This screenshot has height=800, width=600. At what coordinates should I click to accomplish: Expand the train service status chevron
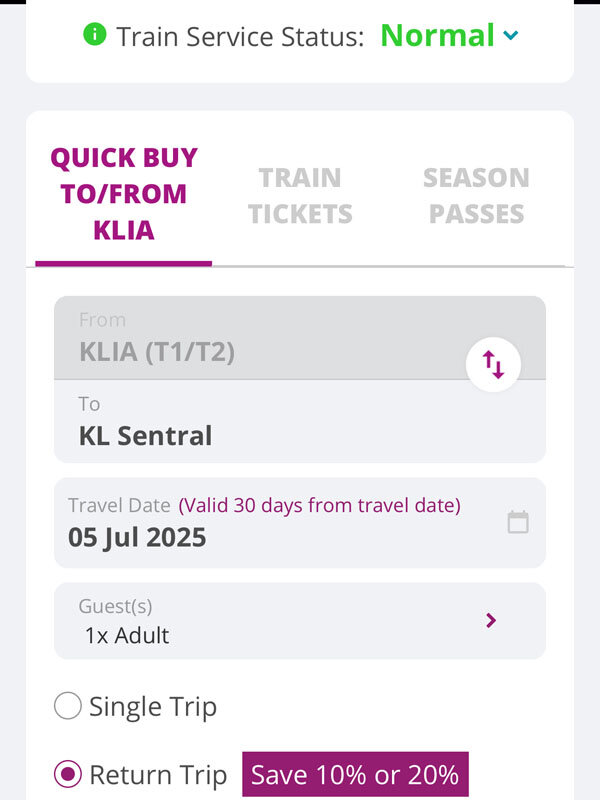[x=511, y=36]
